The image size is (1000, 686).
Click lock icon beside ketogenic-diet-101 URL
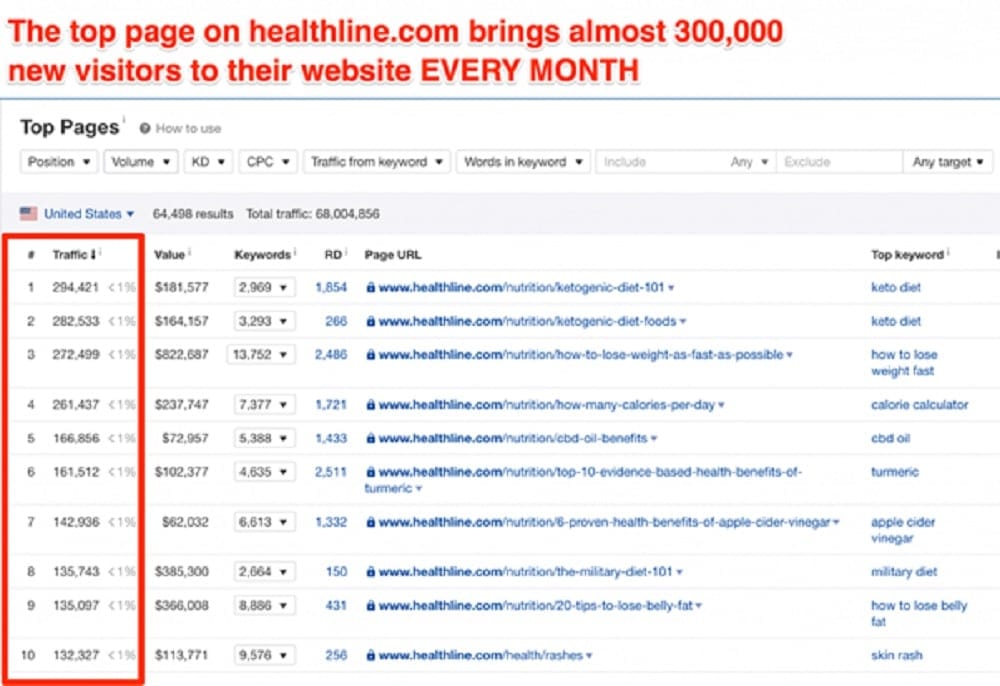pos(371,288)
